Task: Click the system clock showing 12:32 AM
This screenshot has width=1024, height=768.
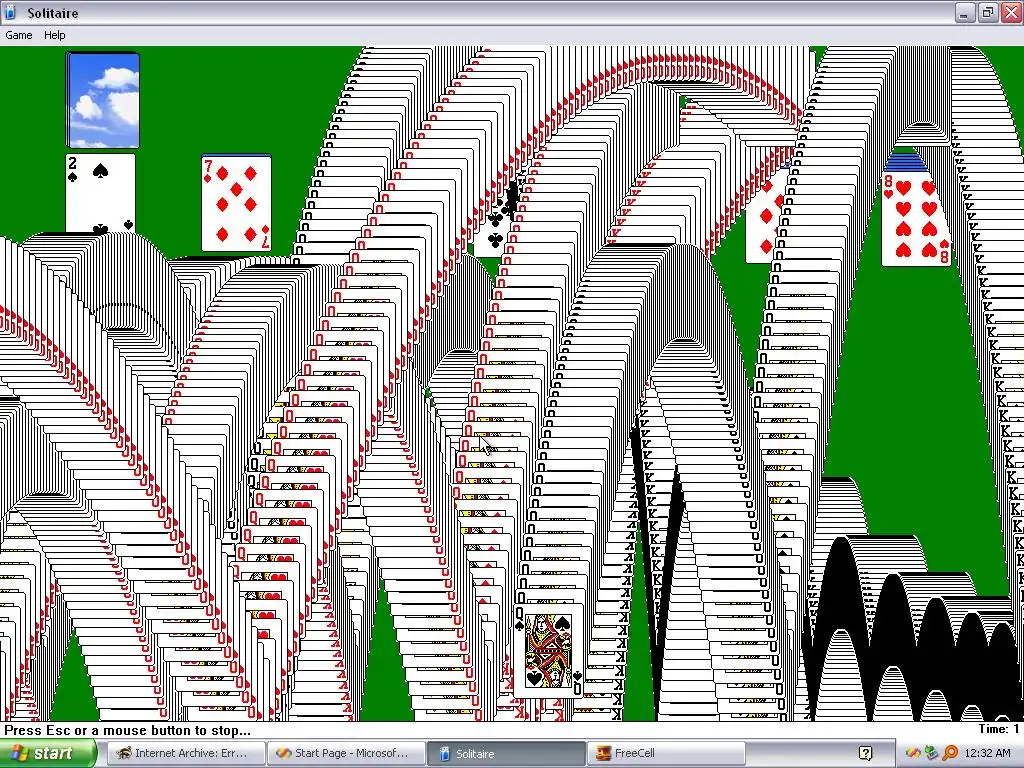Action: [987, 753]
